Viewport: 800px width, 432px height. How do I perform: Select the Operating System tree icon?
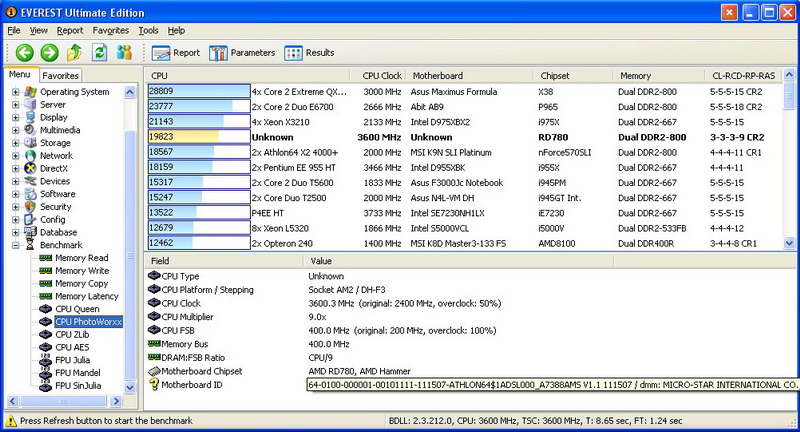click(30, 92)
